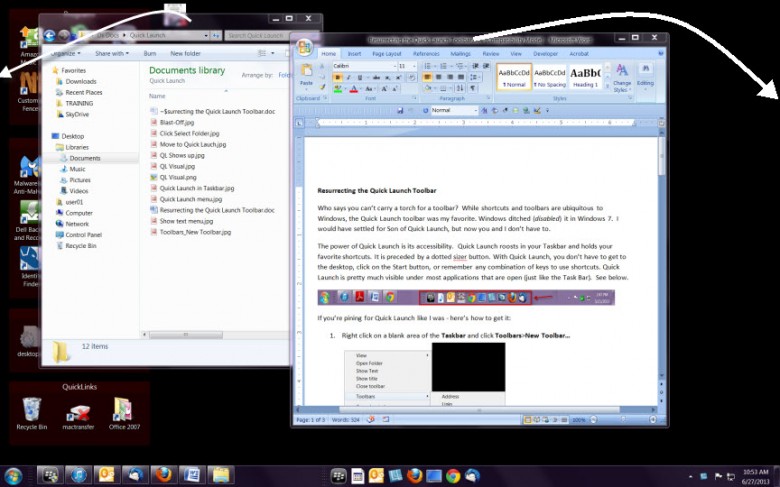The width and height of the screenshot is (780, 487).
Task: Open the Share with dropdown in Explorer
Action: tap(112, 53)
